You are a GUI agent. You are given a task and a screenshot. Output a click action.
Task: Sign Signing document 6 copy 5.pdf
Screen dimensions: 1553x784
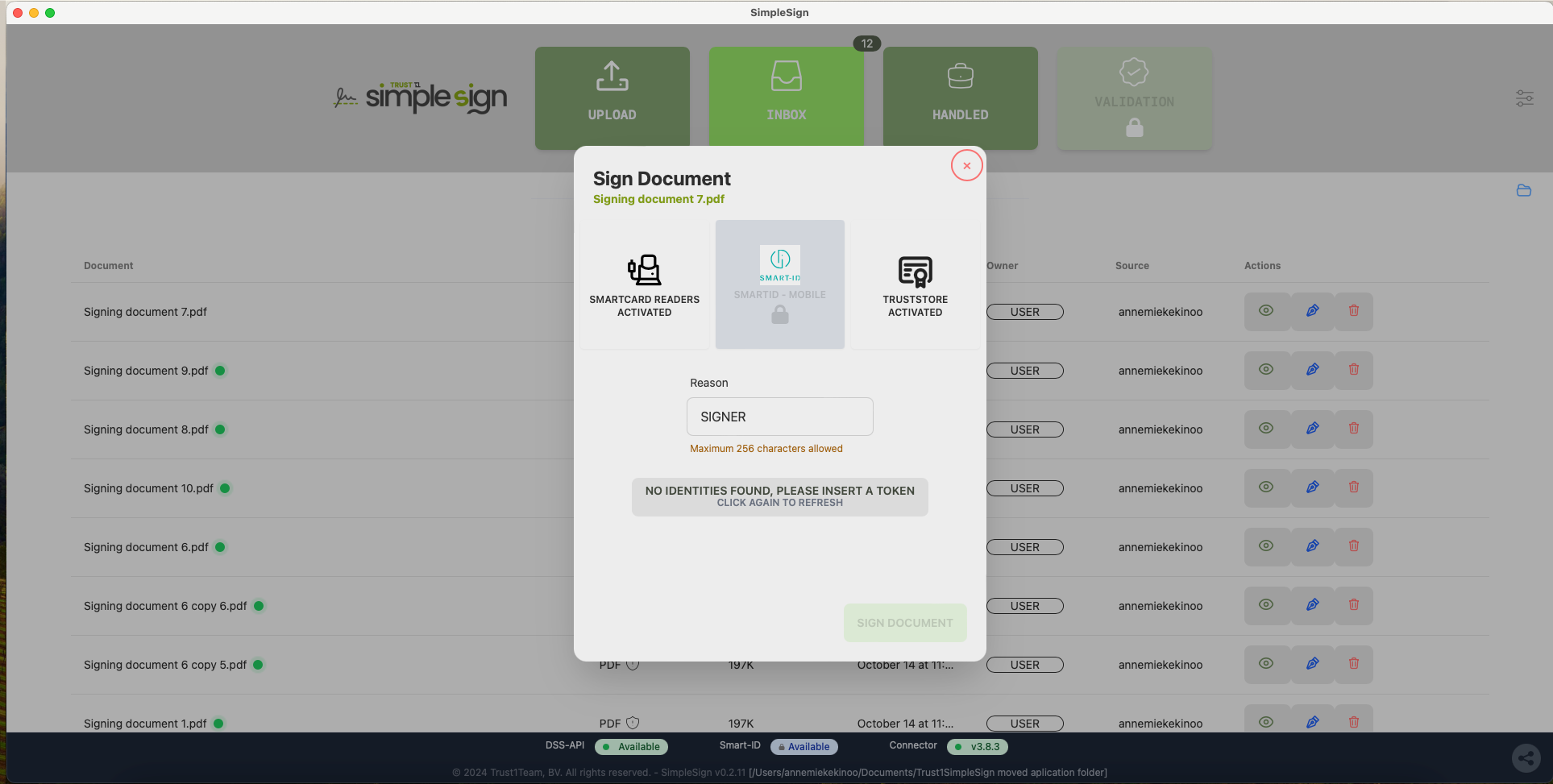[x=1313, y=664]
